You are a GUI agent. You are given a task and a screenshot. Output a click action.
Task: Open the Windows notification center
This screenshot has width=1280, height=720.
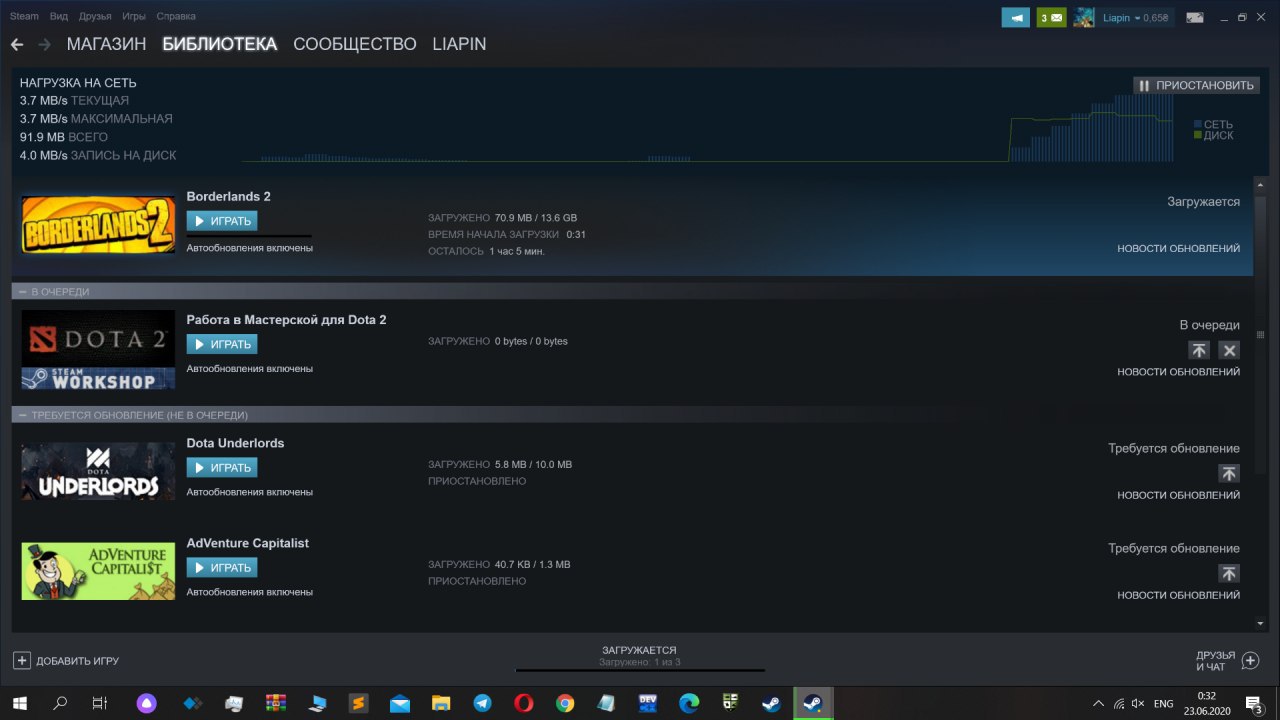click(x=1252, y=703)
